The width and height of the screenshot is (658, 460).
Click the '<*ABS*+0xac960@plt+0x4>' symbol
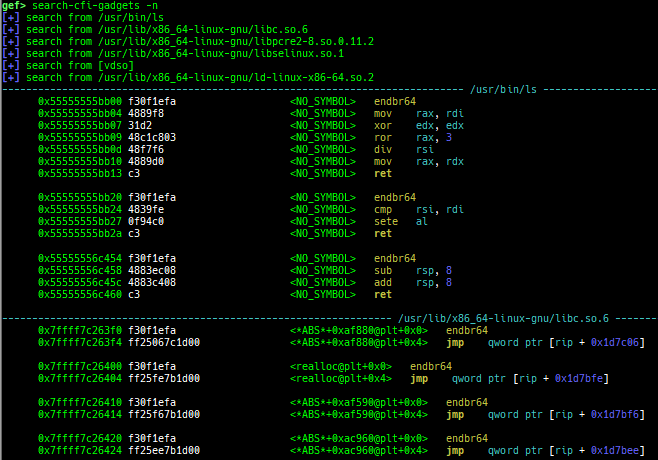pyautogui.click(x=359, y=451)
